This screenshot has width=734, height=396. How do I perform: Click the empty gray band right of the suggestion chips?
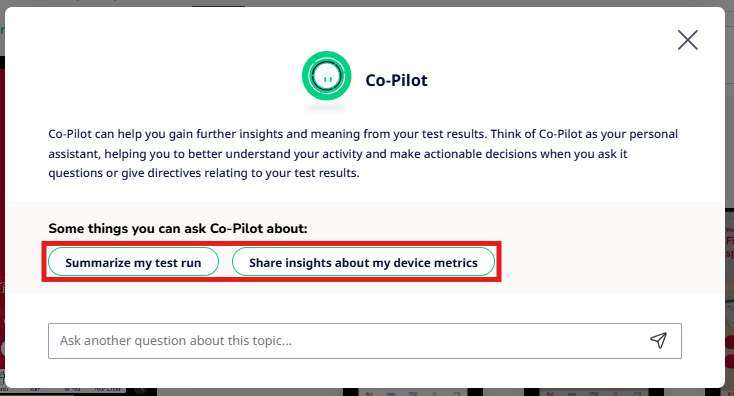point(609,262)
